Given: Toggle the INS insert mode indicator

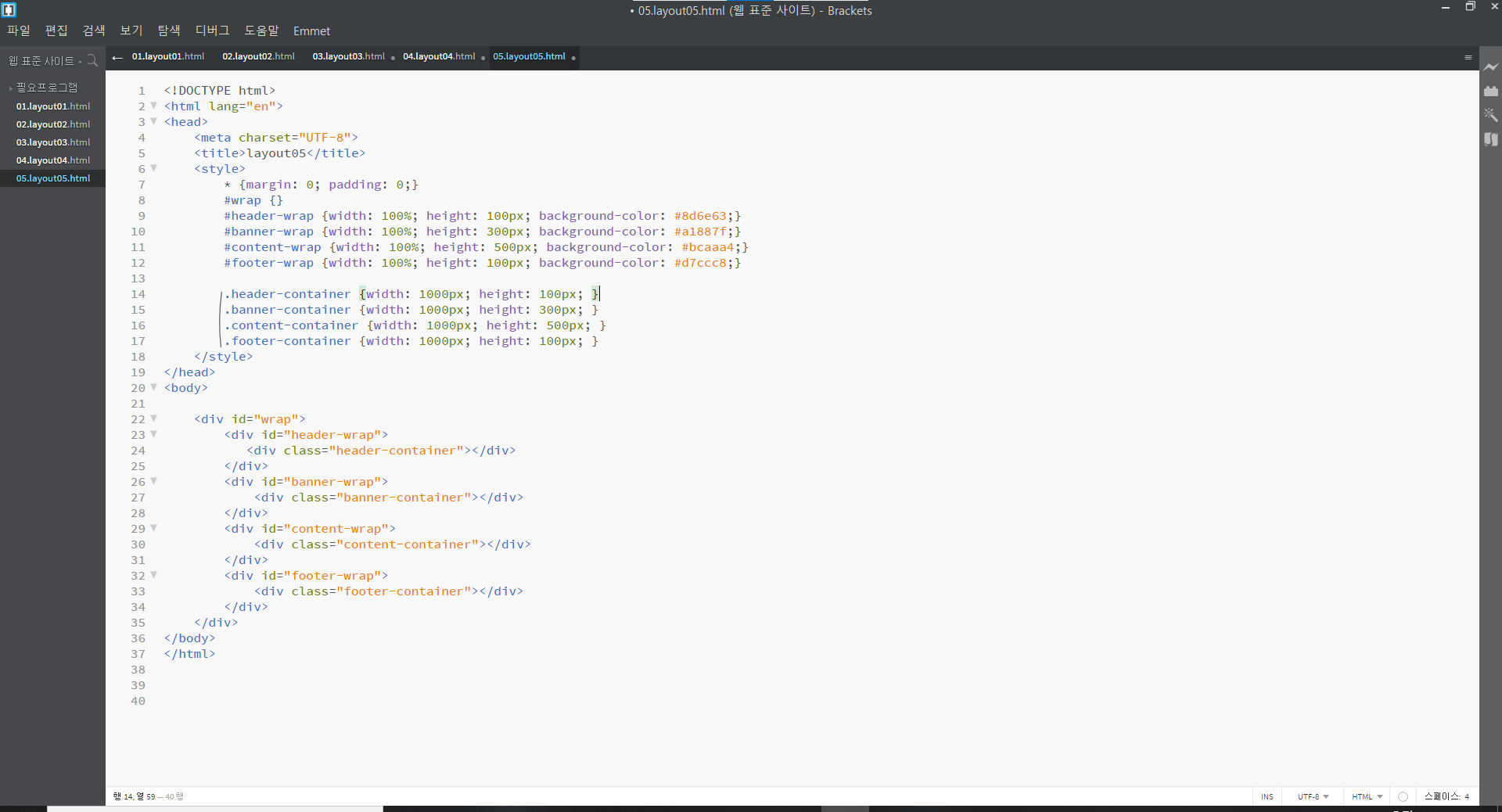Looking at the screenshot, I should coord(1267,796).
